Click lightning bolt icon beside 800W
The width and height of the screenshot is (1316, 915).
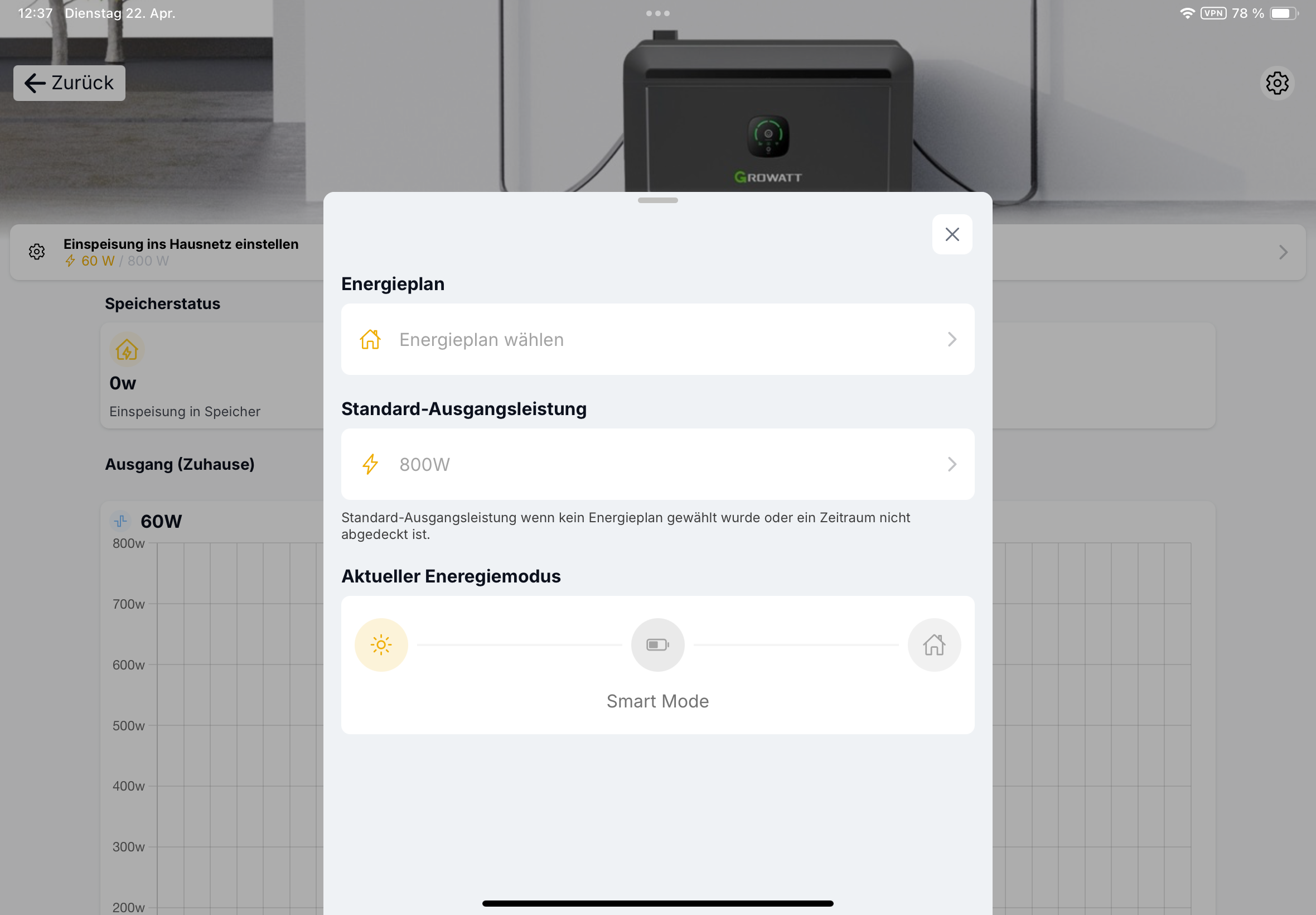370,464
